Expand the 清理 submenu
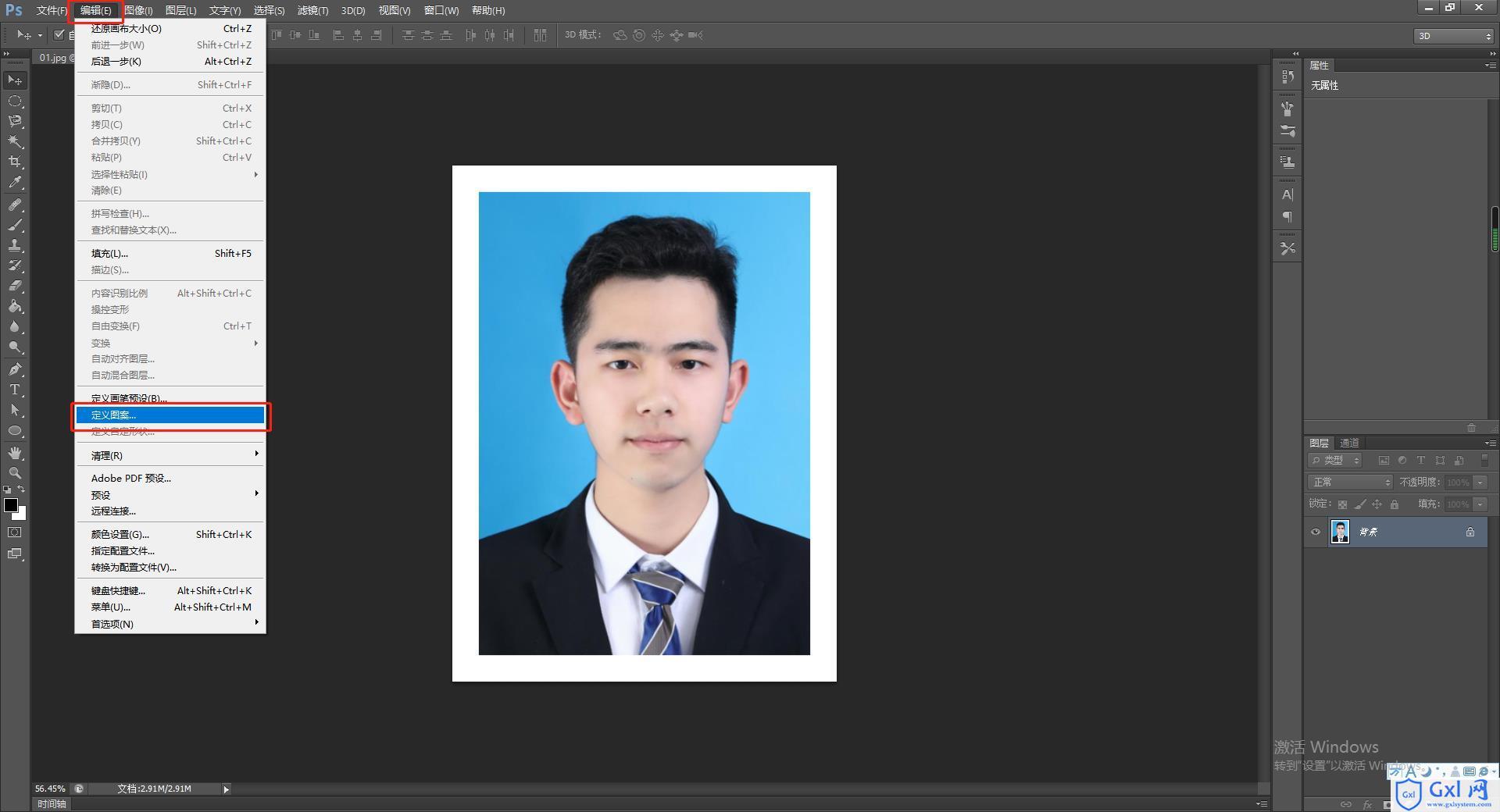1500x812 pixels. point(170,455)
